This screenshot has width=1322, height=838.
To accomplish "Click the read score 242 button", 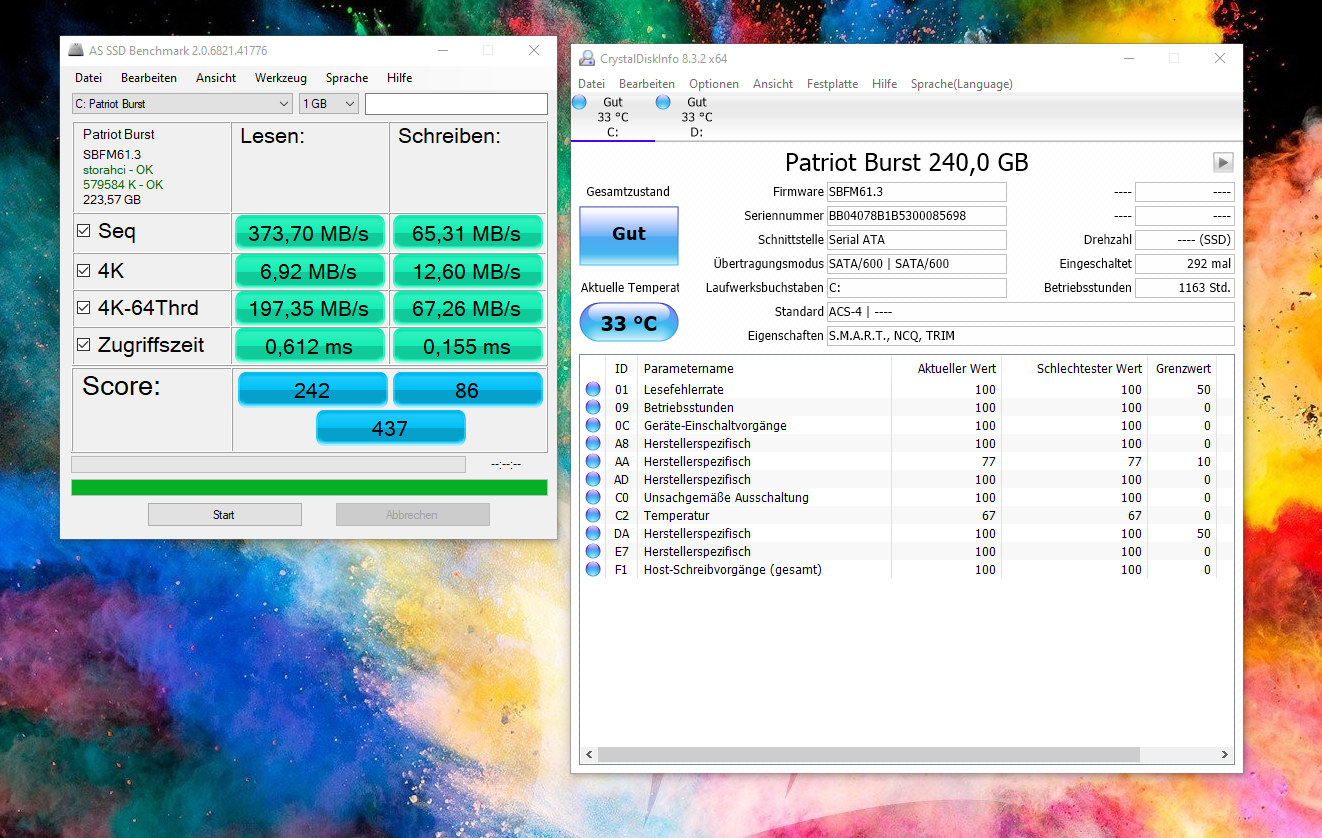I will click(x=312, y=390).
